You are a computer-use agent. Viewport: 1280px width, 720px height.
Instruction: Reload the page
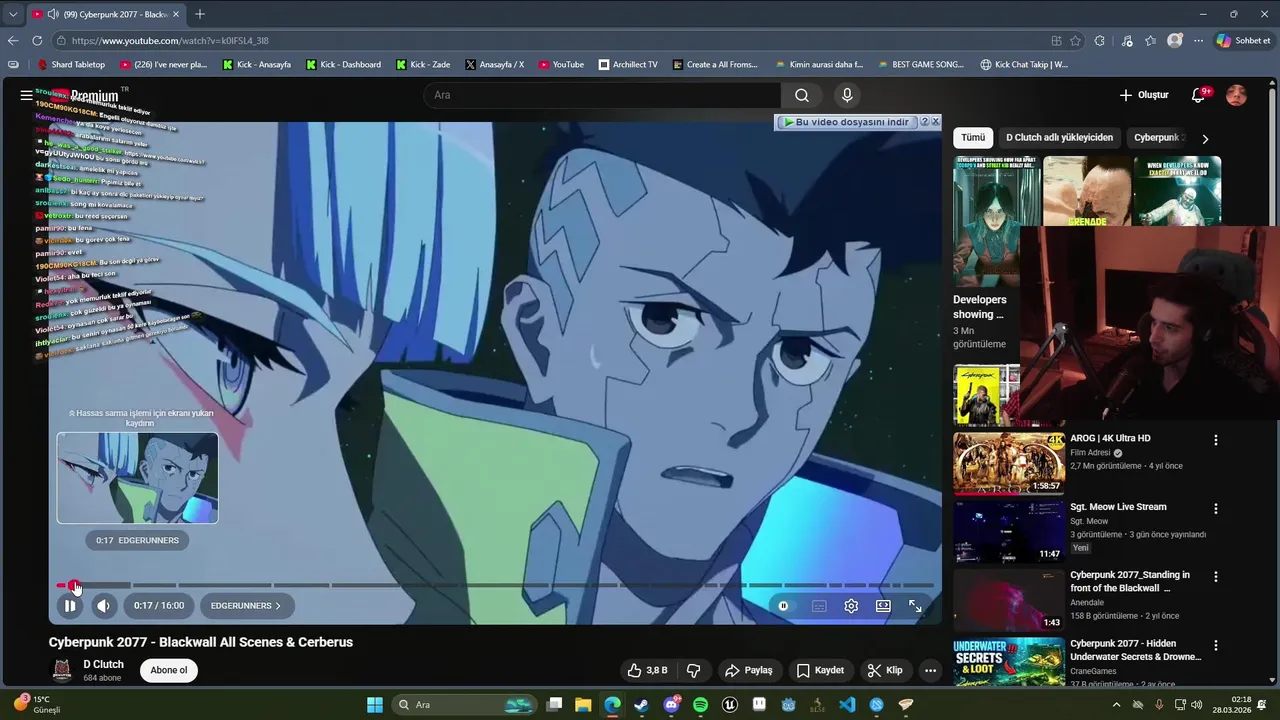pos(37,41)
